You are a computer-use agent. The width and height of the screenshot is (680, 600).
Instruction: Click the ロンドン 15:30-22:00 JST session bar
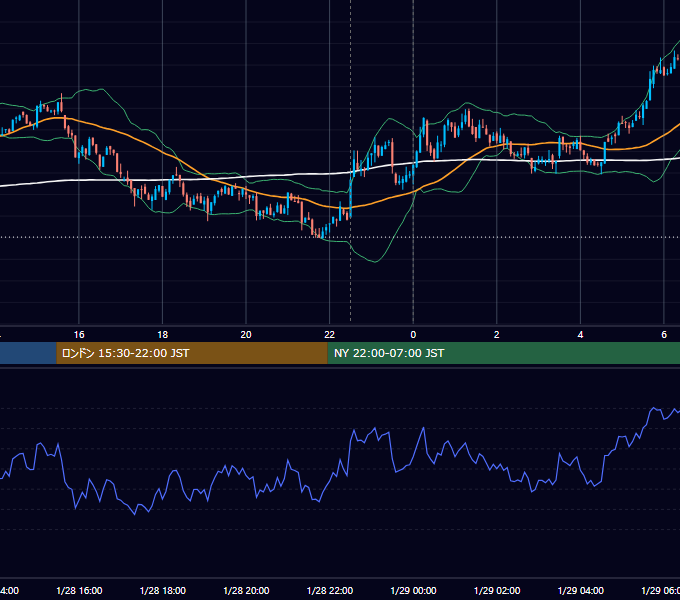click(x=192, y=353)
